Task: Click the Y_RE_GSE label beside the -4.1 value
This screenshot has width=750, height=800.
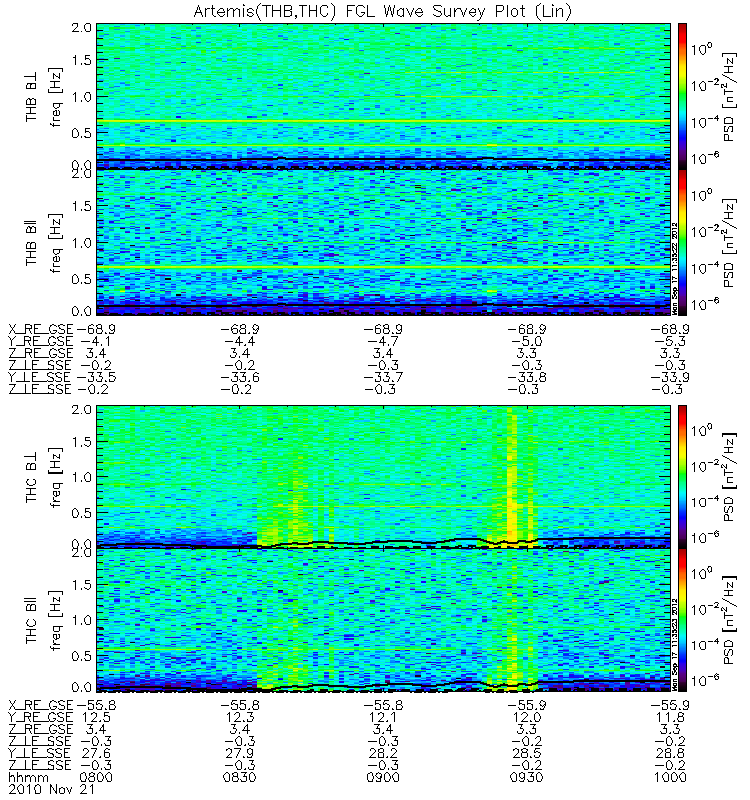Action: pos(41,341)
